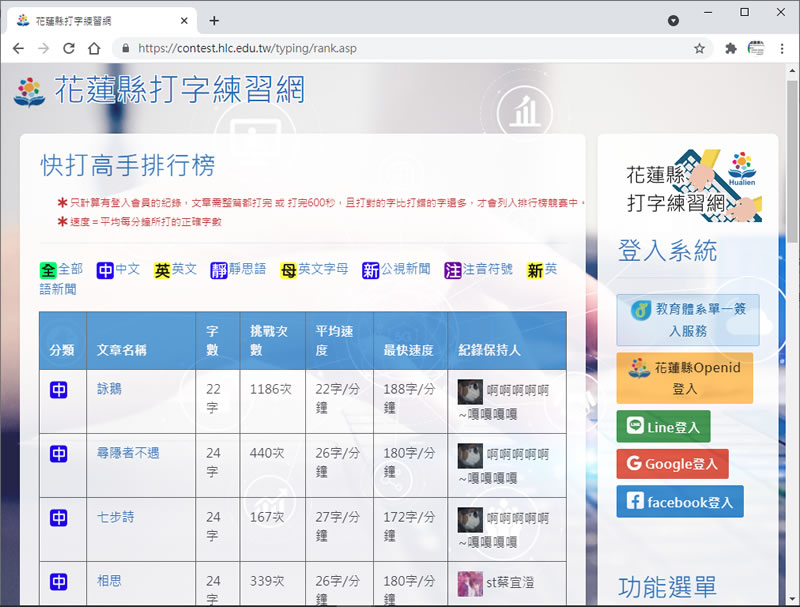The width and height of the screenshot is (800, 607).
Task: Select the 靜 靜思語 category filter
Action: (x=238, y=269)
